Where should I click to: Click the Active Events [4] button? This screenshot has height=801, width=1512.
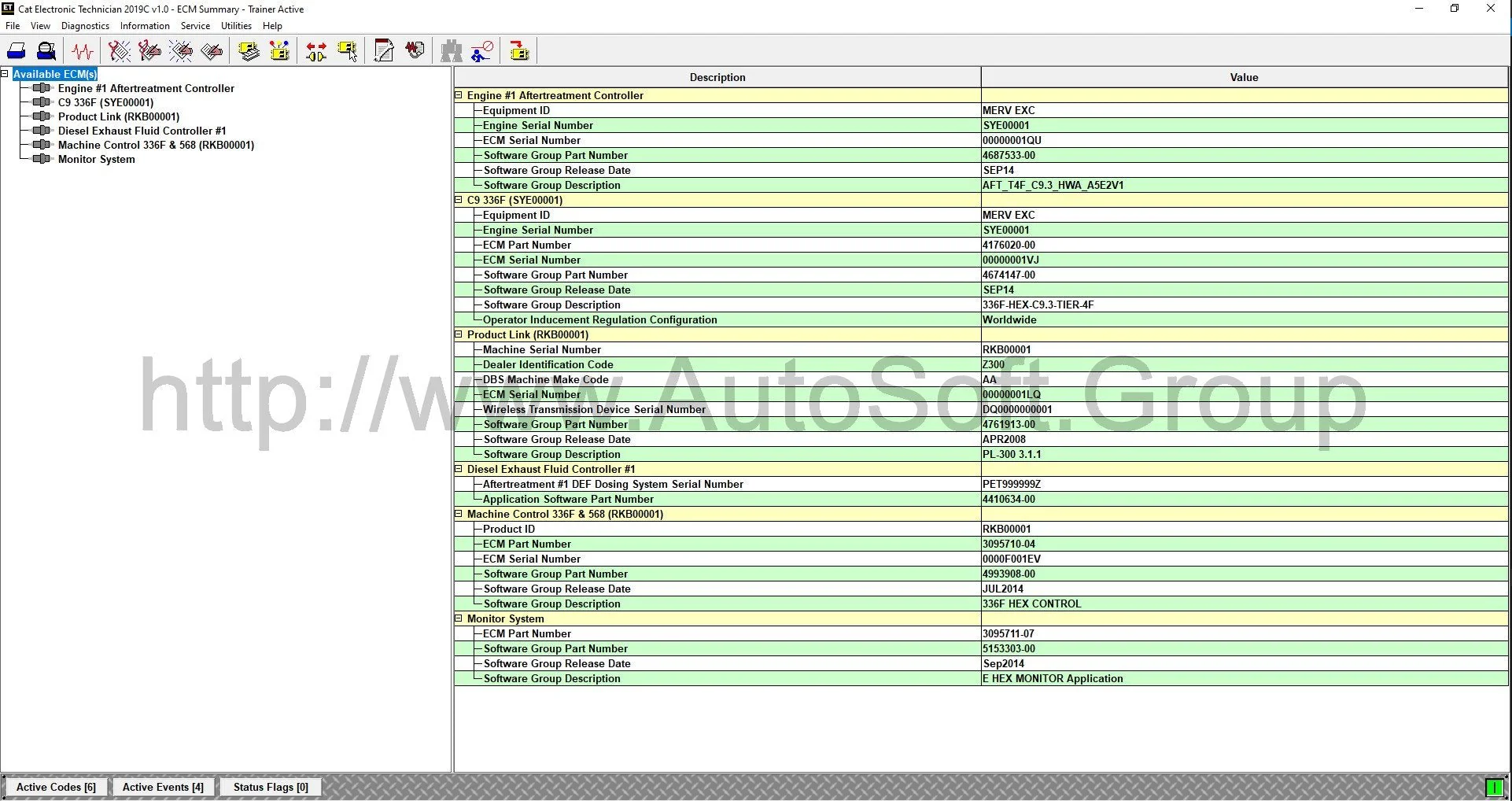click(x=163, y=787)
